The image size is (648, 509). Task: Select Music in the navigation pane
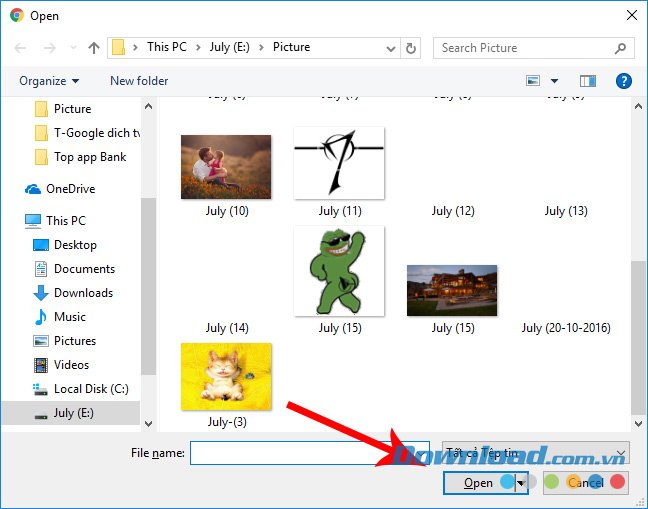point(69,317)
